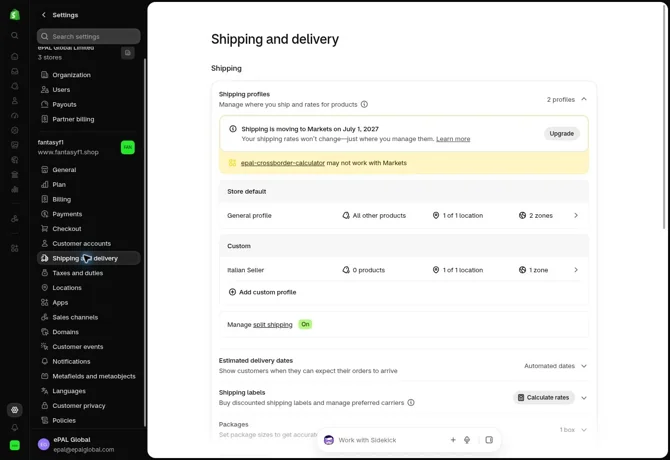
Task: Click '2 zones' in General profile row
Action: click(x=535, y=216)
